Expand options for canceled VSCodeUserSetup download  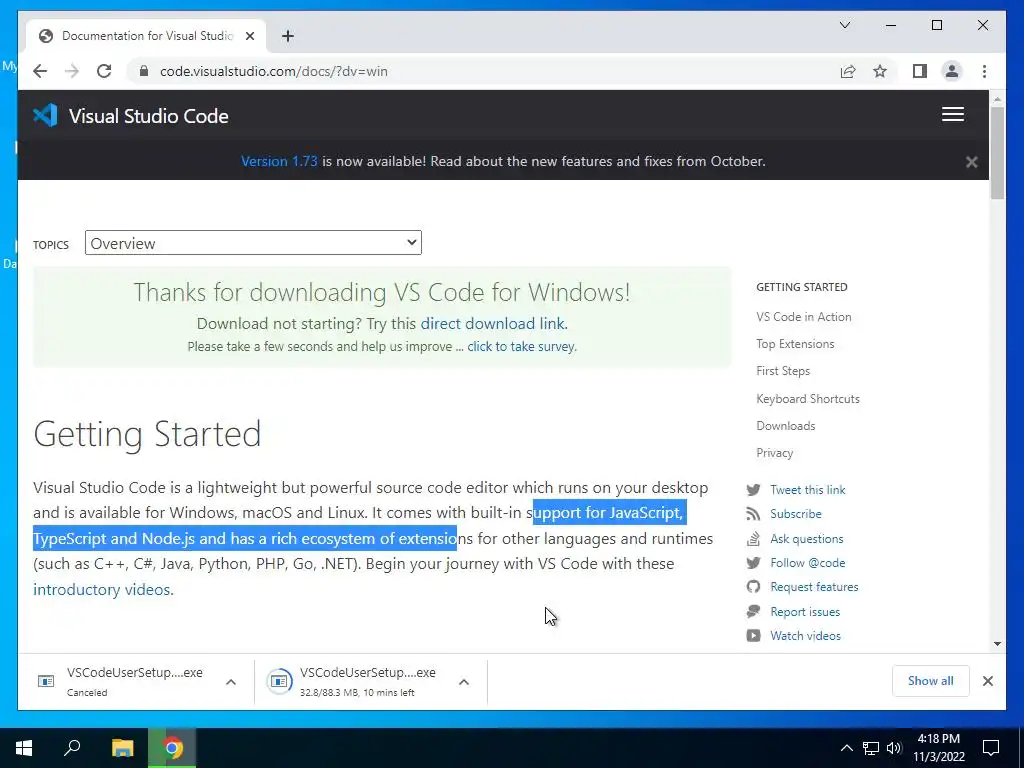[231, 682]
